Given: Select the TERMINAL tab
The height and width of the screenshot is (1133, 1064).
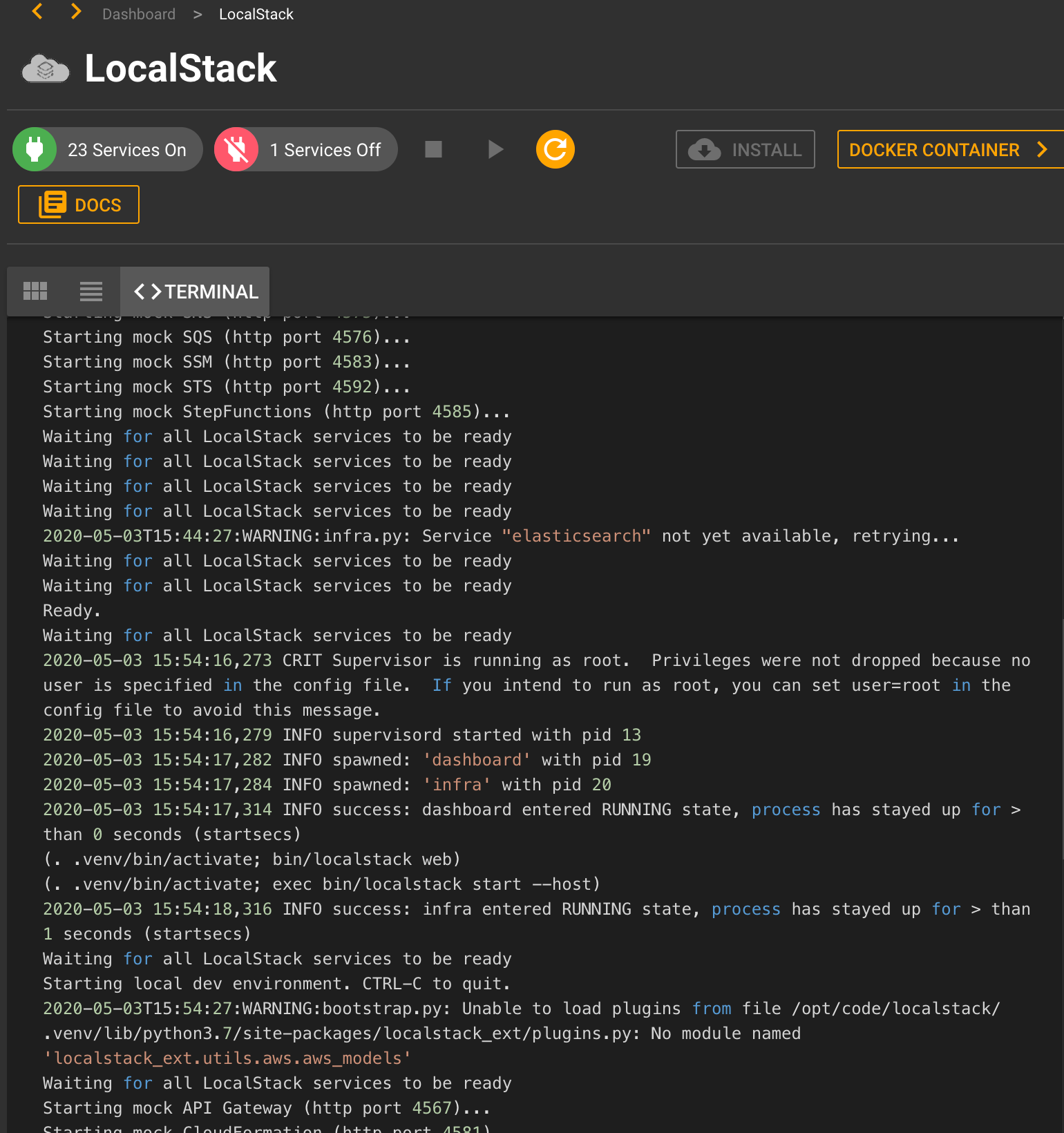Looking at the screenshot, I should tap(195, 292).
